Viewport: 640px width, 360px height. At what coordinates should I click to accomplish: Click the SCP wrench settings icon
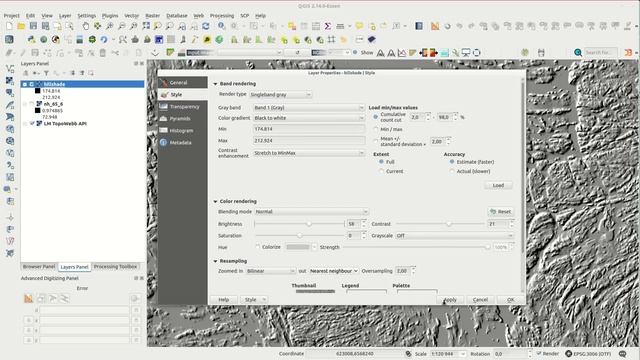pyautogui.click(x=455, y=52)
